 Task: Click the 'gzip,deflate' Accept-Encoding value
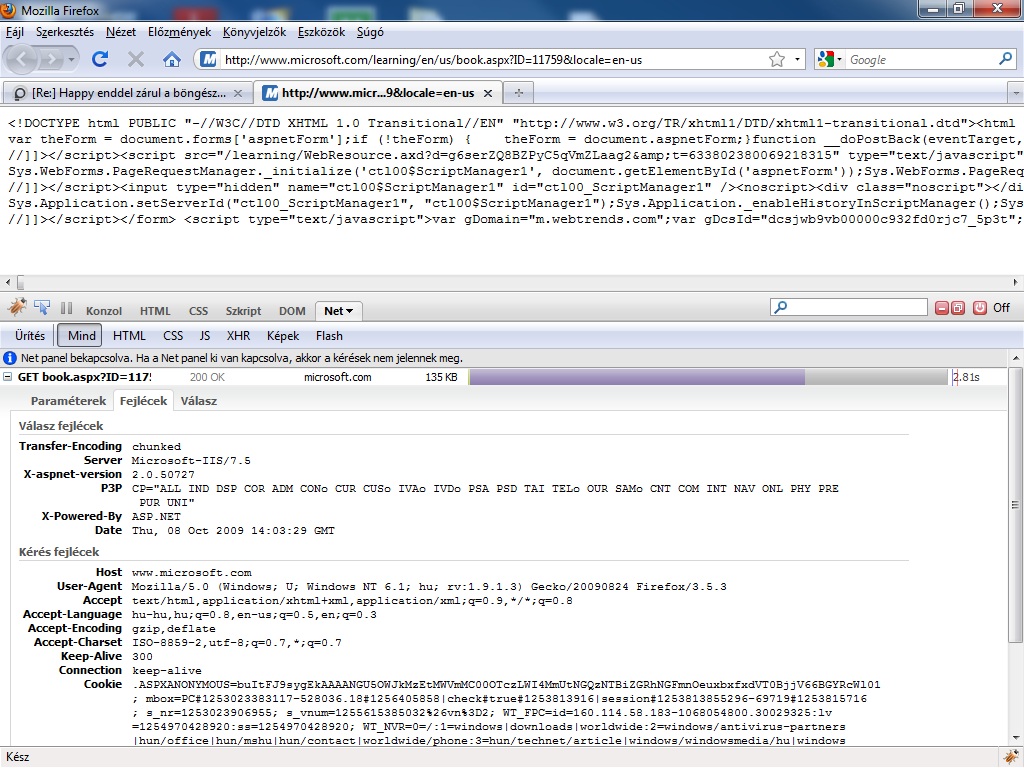pyautogui.click(x=173, y=629)
